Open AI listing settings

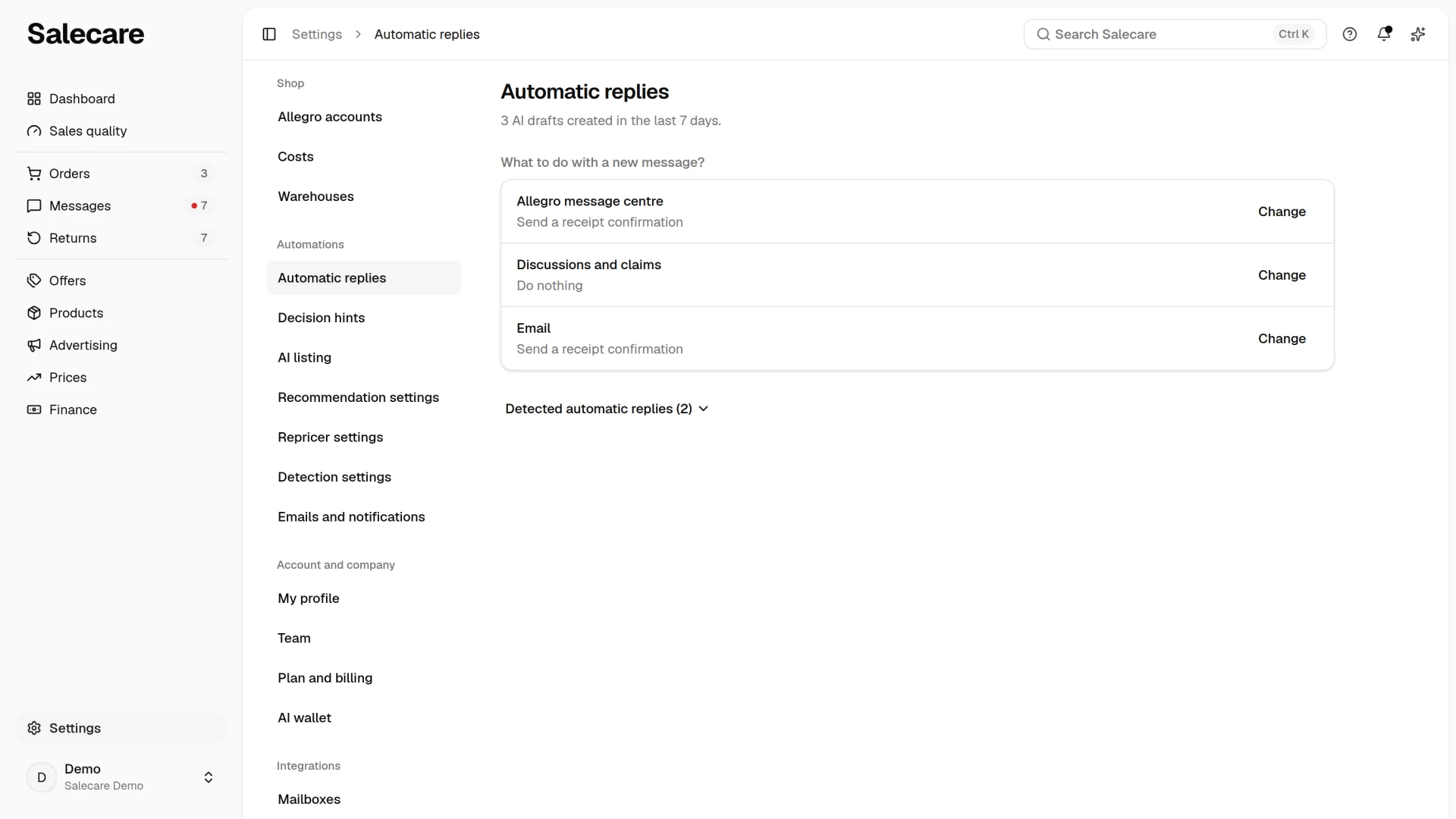click(363, 358)
